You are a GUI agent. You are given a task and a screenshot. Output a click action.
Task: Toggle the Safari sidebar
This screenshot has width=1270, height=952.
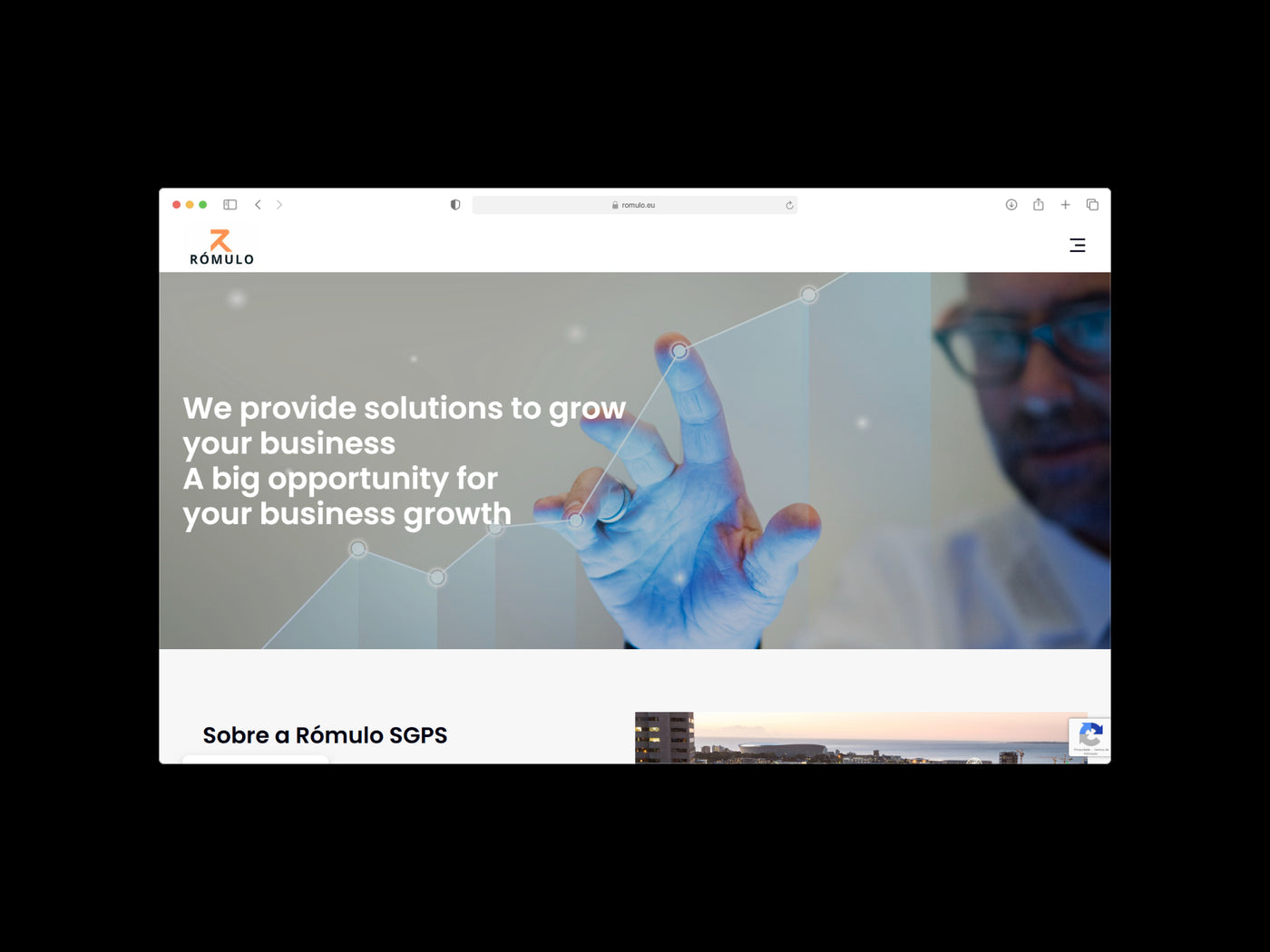pos(230,205)
